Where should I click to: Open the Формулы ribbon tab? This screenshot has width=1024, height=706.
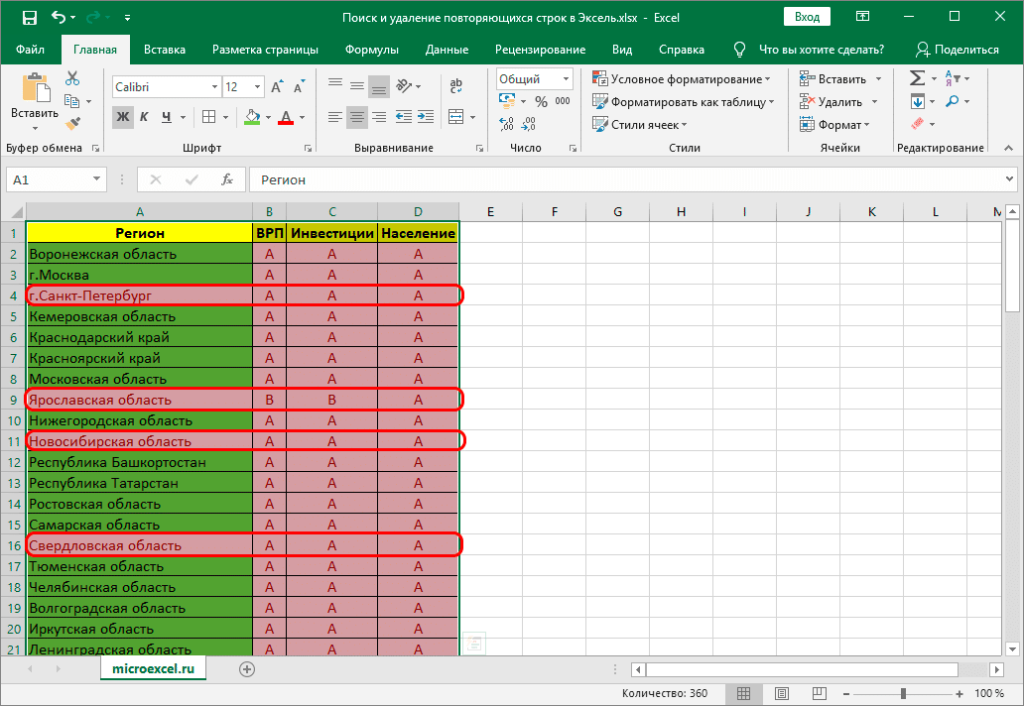[x=372, y=50]
